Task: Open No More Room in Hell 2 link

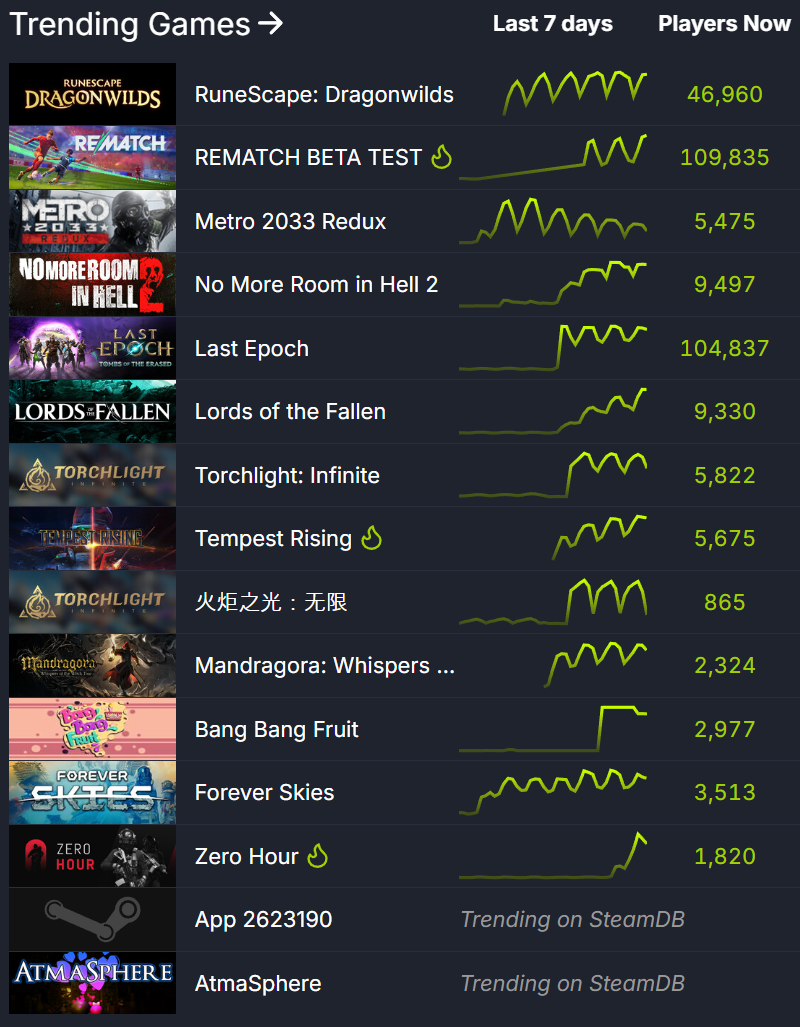Action: 316,284
